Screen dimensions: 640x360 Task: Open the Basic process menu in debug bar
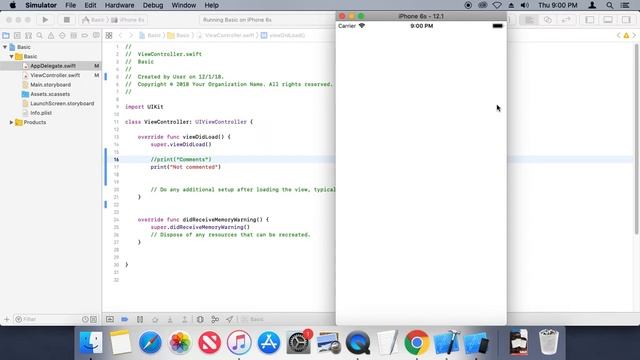coord(252,319)
